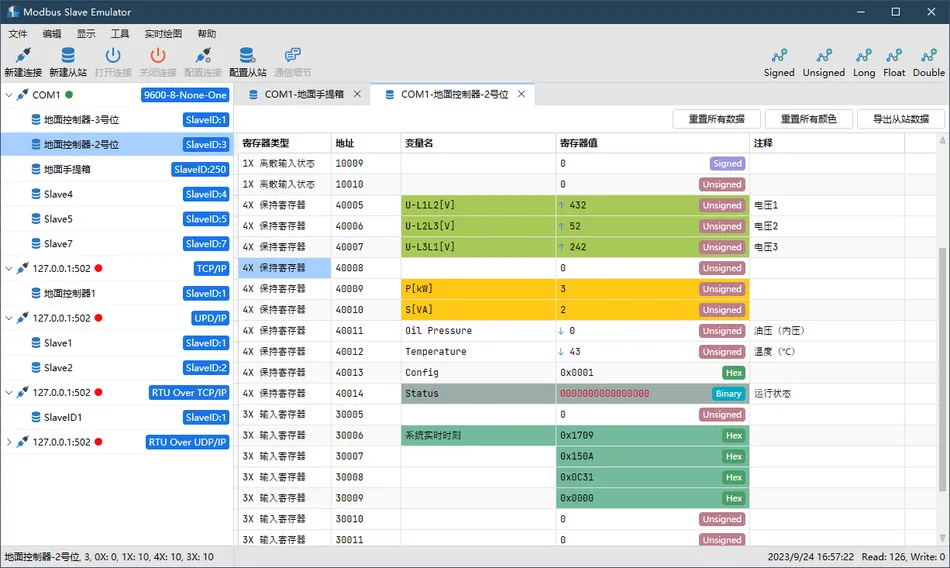Click the 新建从站 toolbar icon
Screen dimensions: 950x568
(x=68, y=56)
